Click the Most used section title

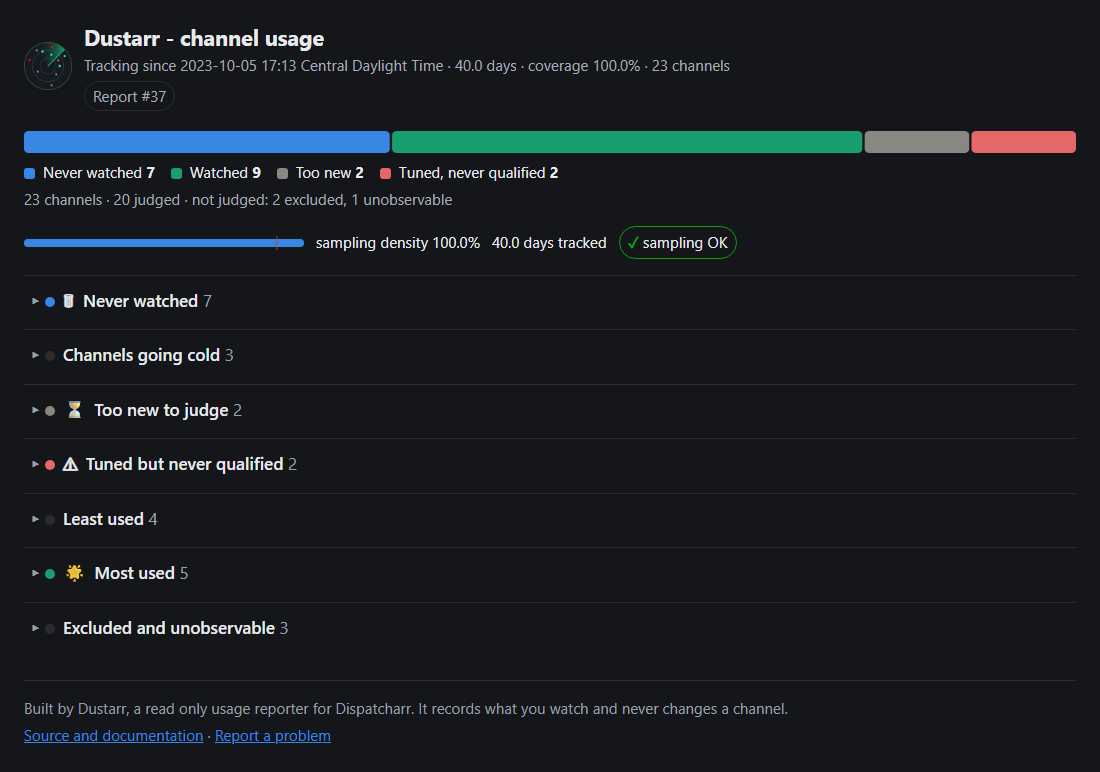click(x=135, y=573)
